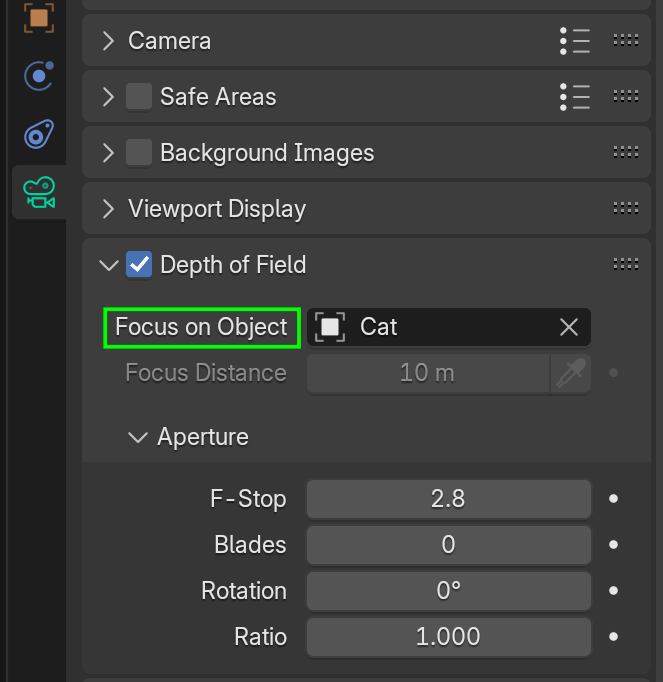Image resolution: width=663 pixels, height=682 pixels.
Task: Click the Focus Distance 10 m field
Action: pyautogui.click(x=428, y=373)
